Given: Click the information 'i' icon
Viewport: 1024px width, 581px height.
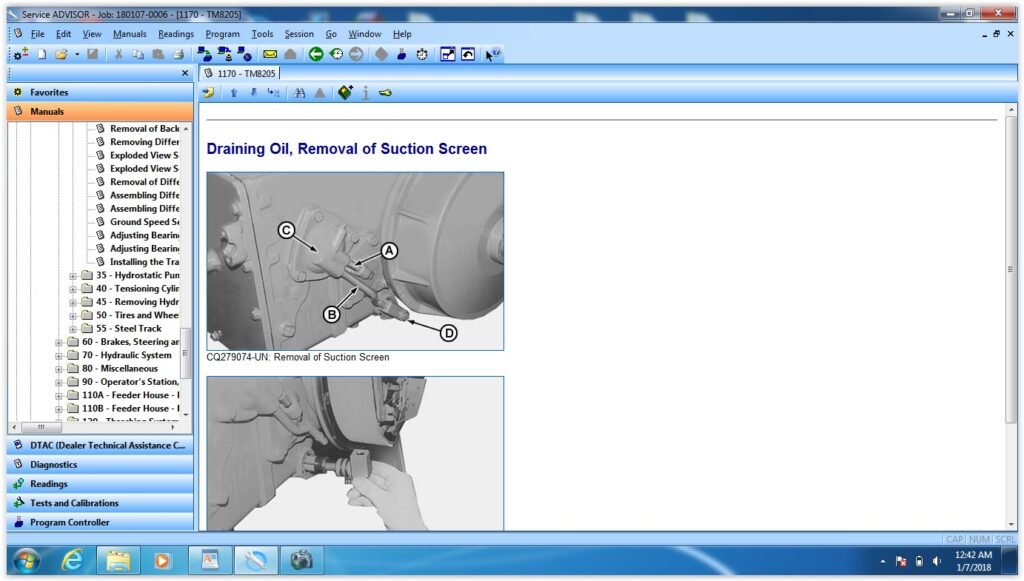Looking at the screenshot, I should (366, 92).
